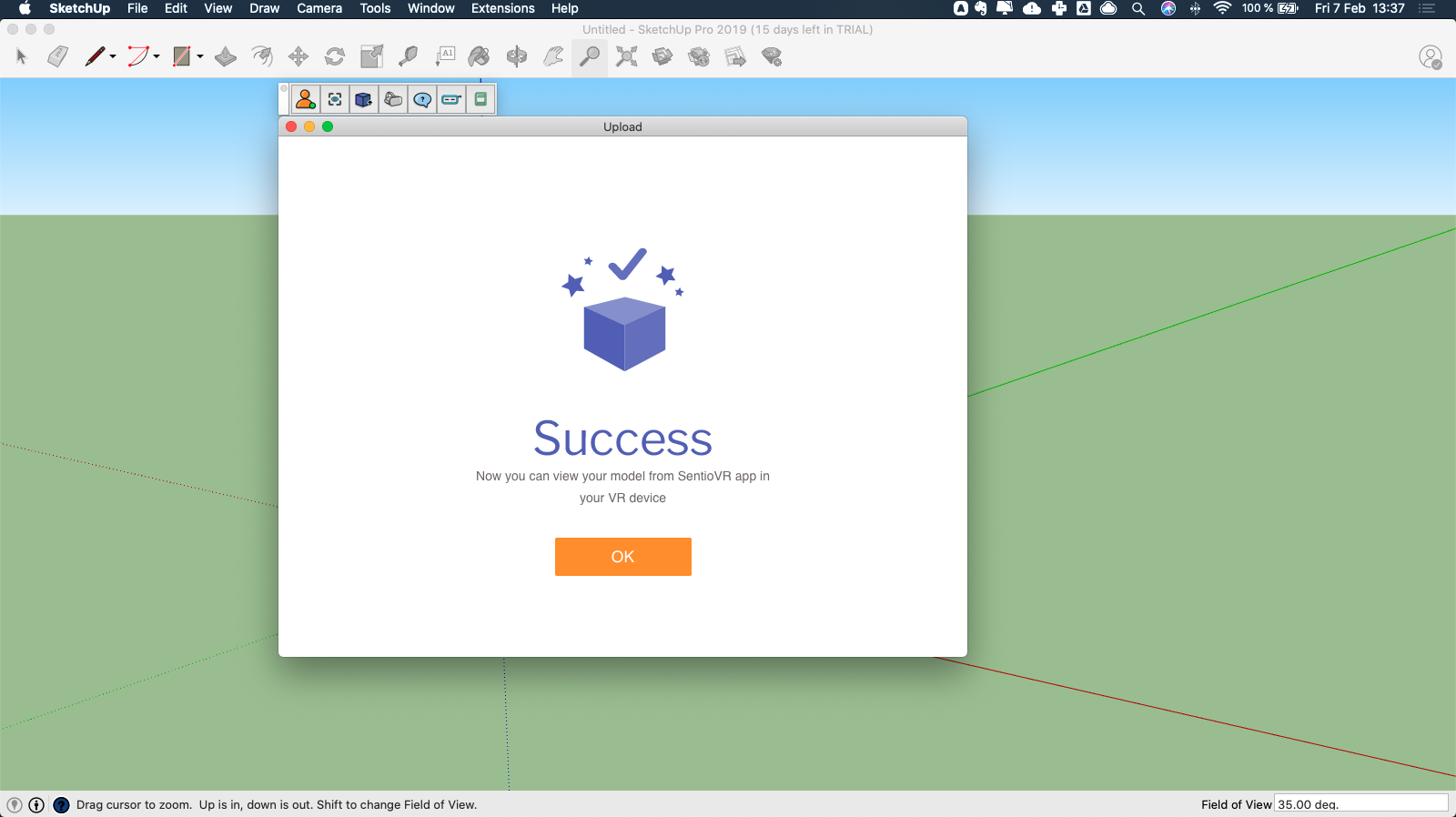The image size is (1456, 817).
Task: Open the Extension Manager ruby icon
Action: pos(772,56)
